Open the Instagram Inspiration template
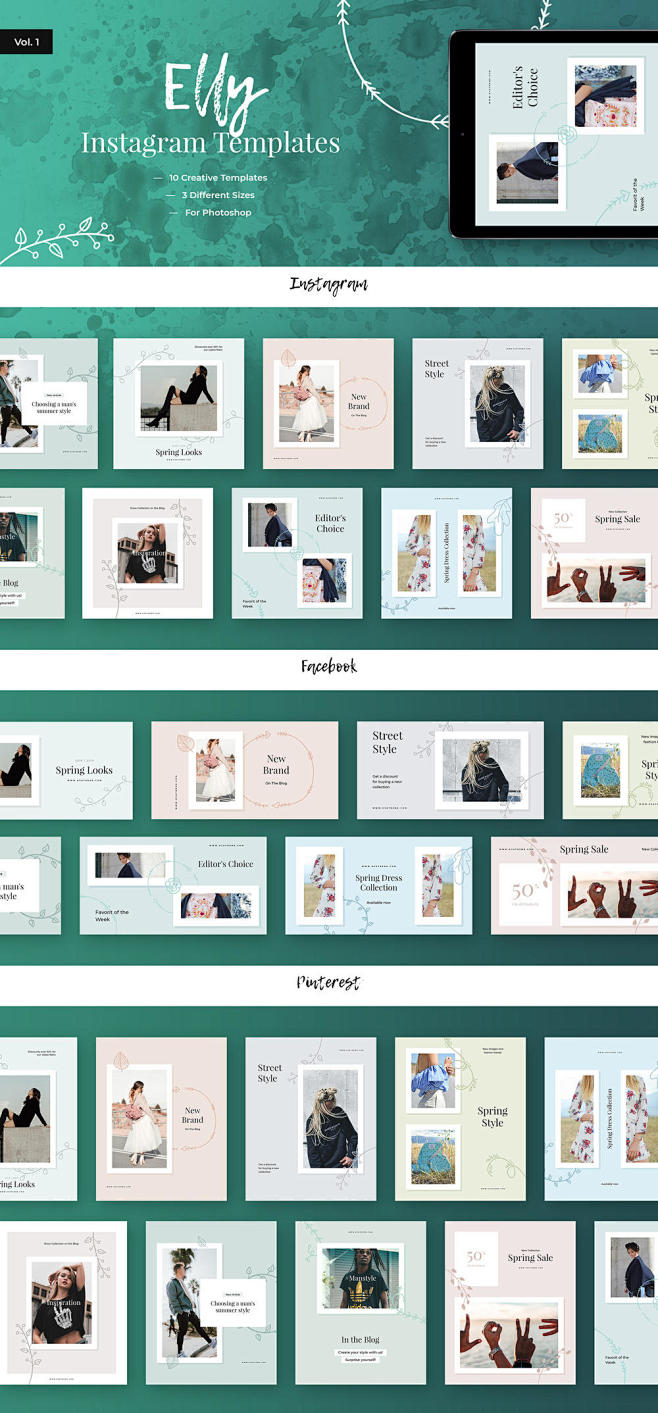Viewport: 658px width, 1413px height. coord(147,553)
